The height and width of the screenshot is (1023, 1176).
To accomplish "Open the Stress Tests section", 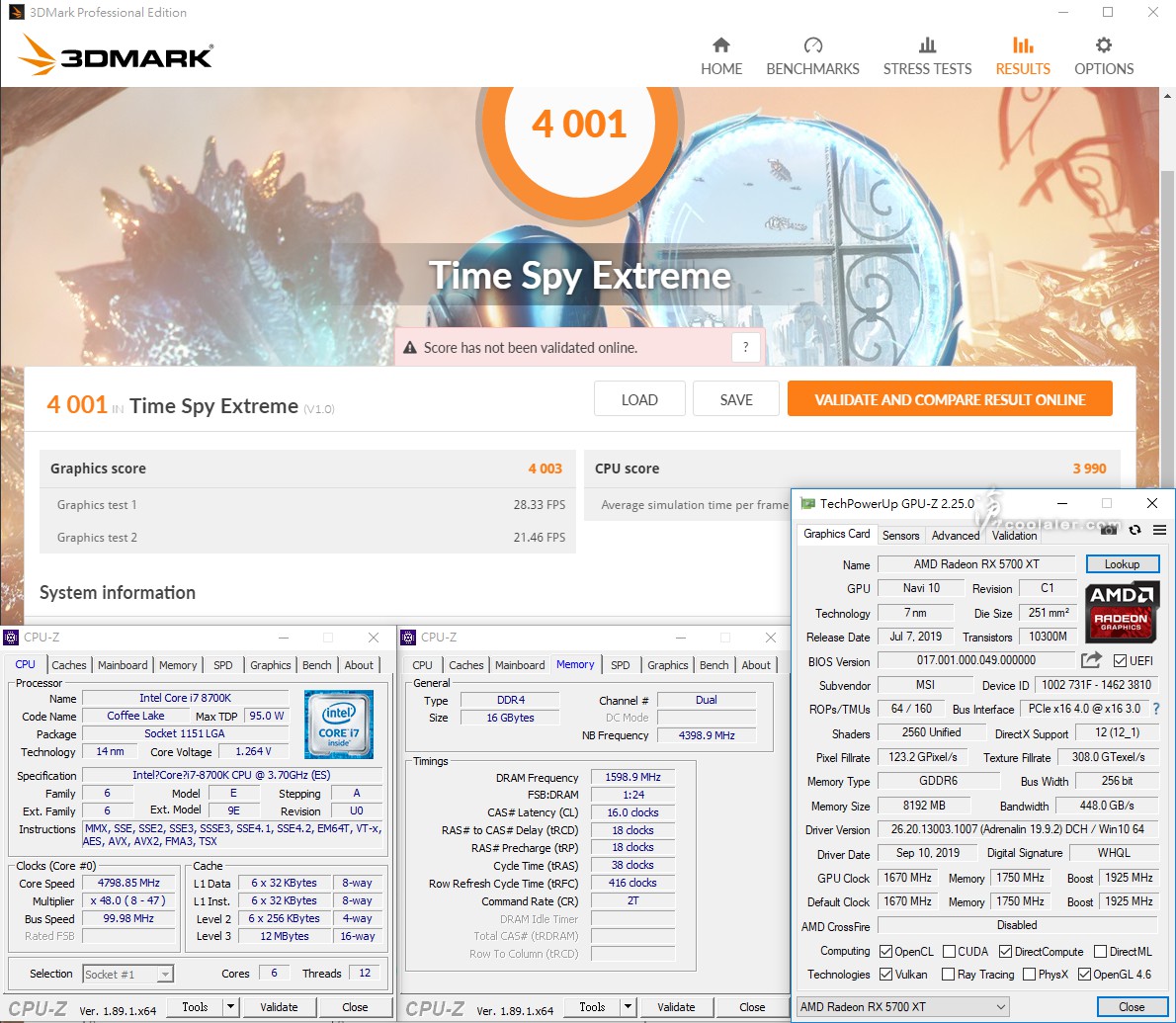I will (927, 57).
